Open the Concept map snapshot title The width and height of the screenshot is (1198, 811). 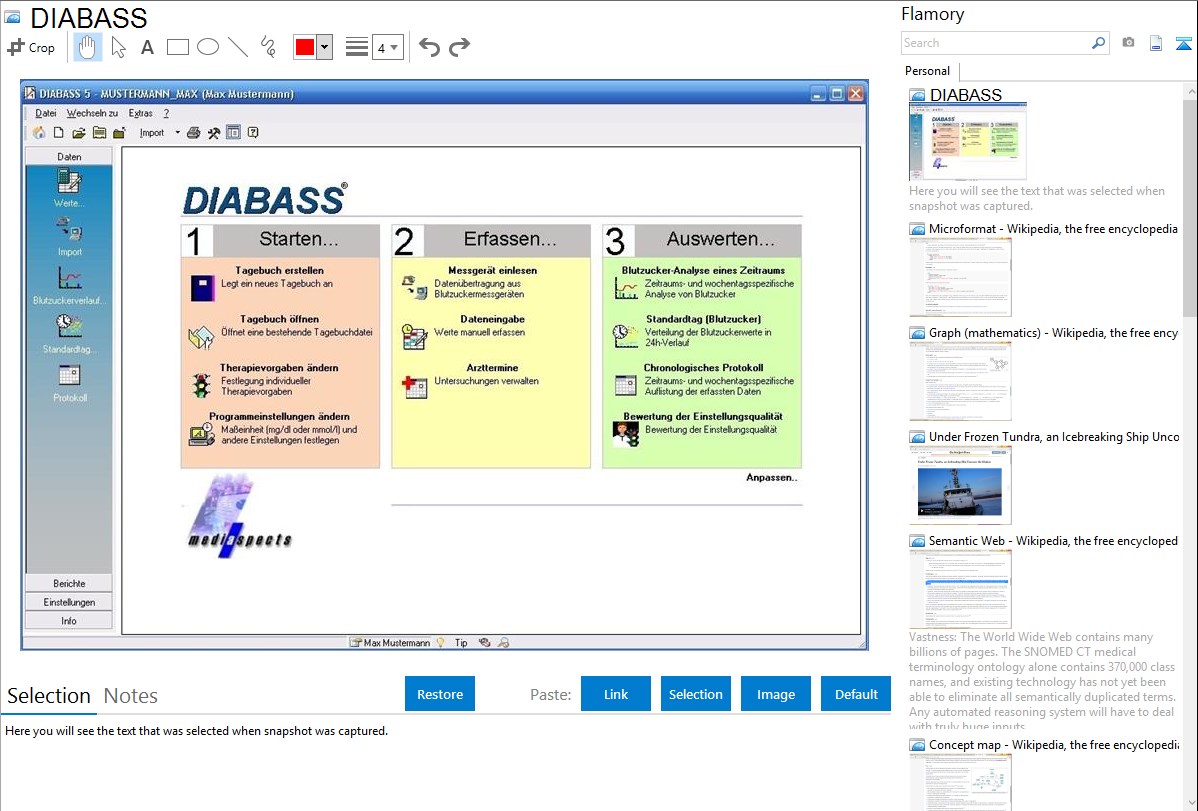pyautogui.click(x=1054, y=745)
